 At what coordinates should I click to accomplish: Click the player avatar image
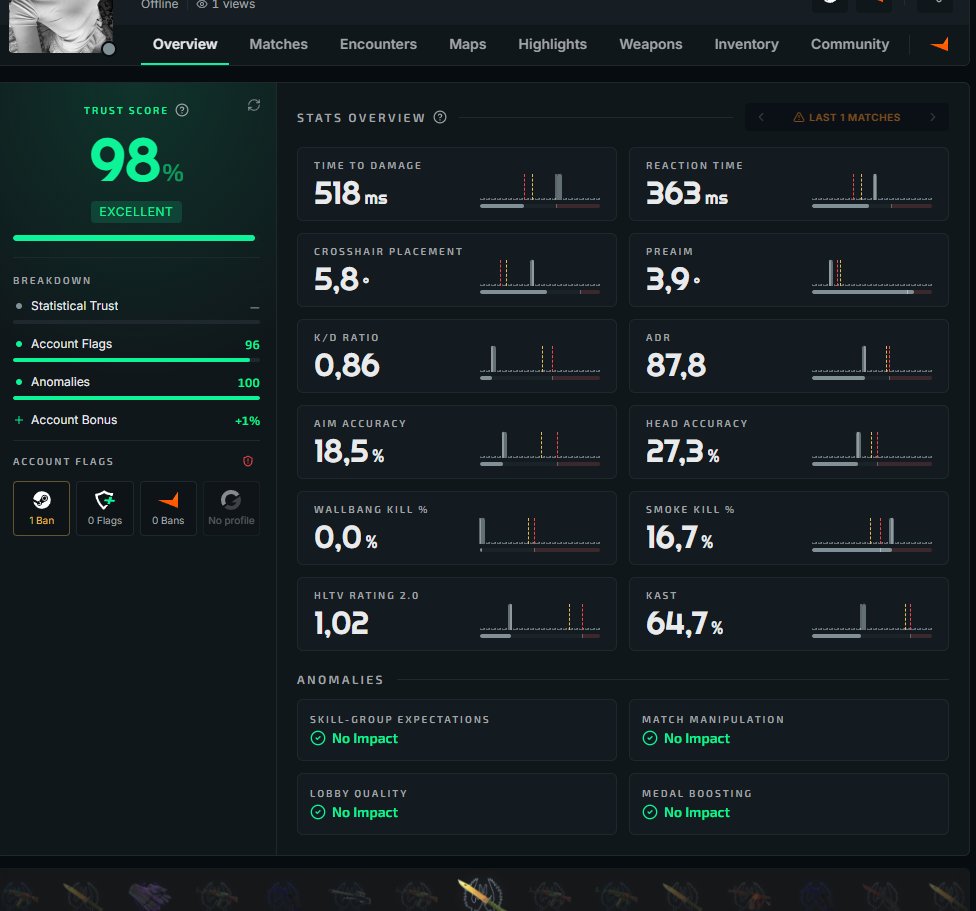pos(61,26)
